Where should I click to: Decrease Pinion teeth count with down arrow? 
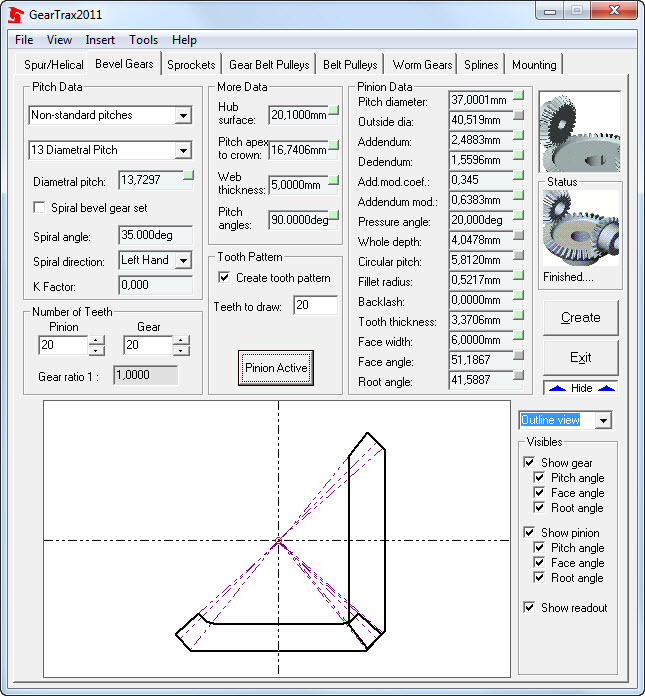coord(96,350)
